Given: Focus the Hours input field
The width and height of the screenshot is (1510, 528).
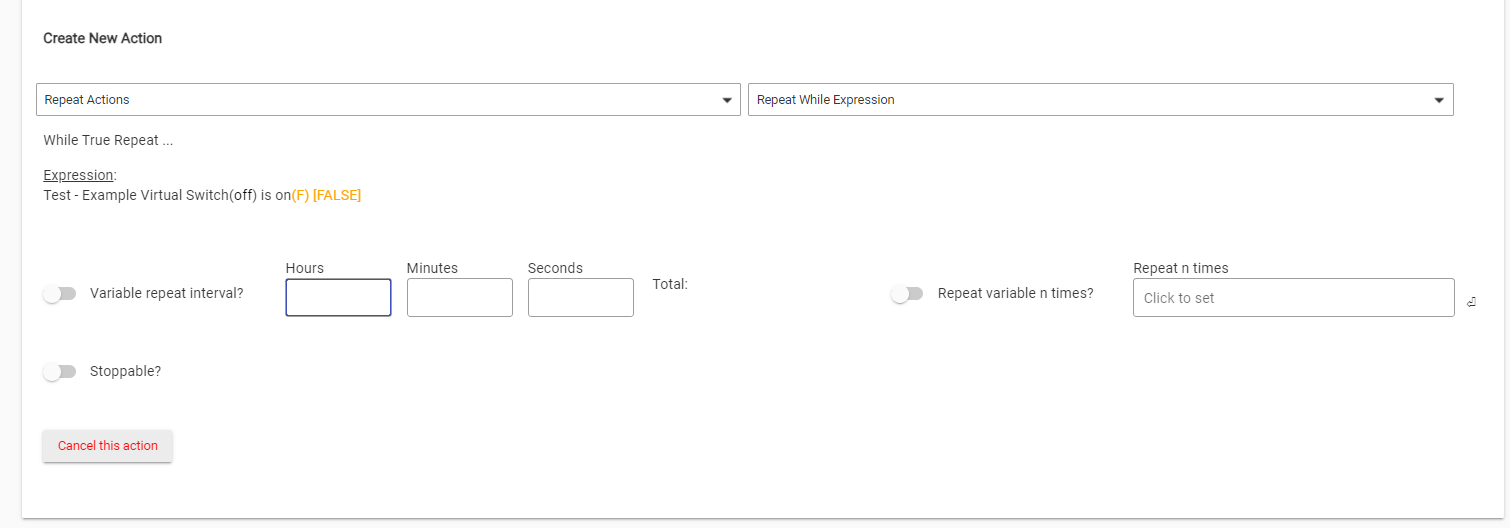Looking at the screenshot, I should coord(338,298).
